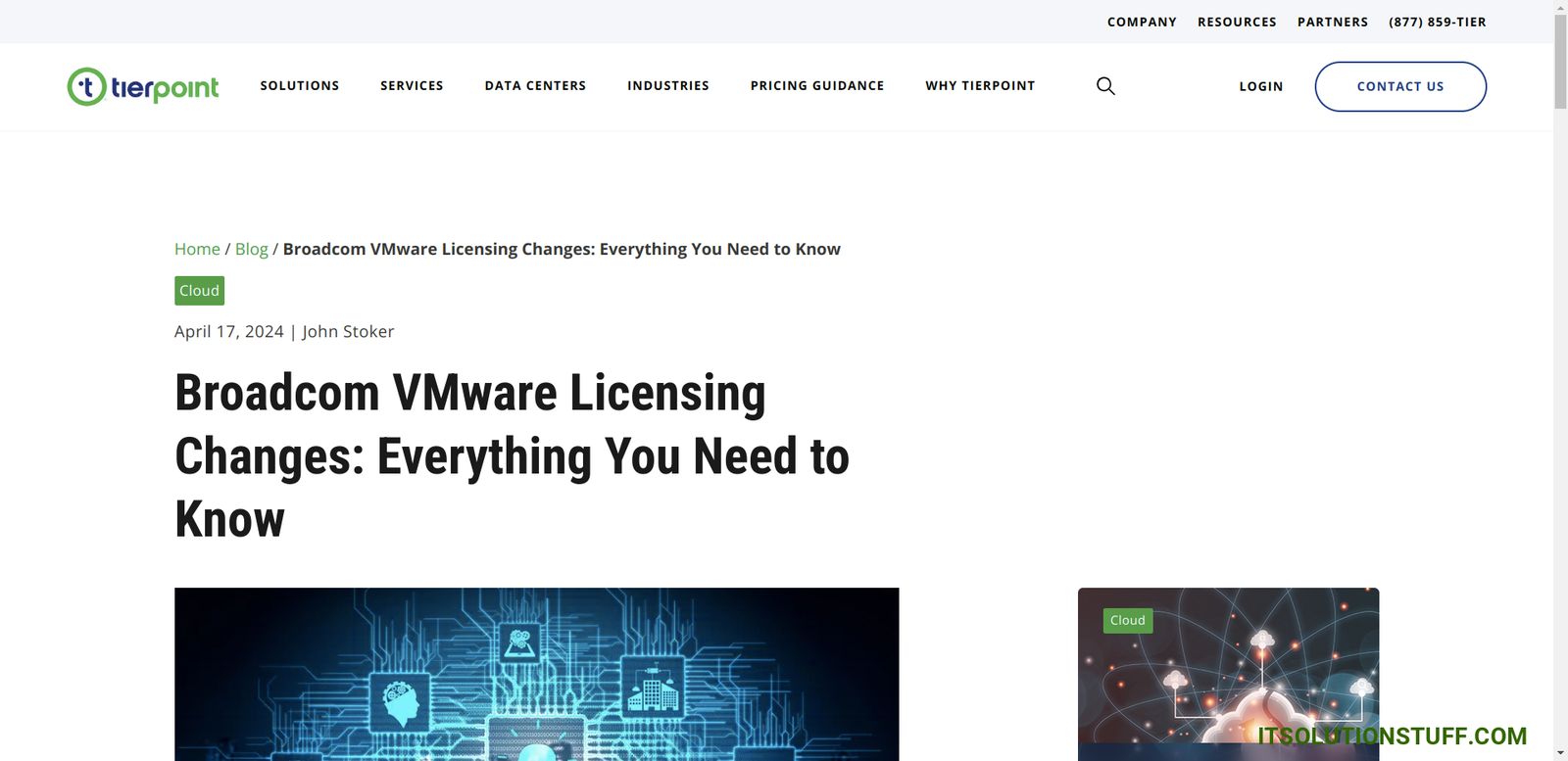
Task: Expand the Industries menu
Action: tap(668, 86)
